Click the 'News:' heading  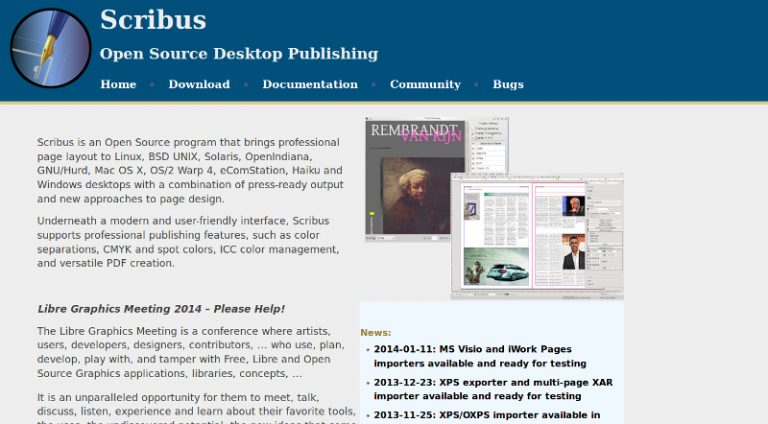click(376, 332)
